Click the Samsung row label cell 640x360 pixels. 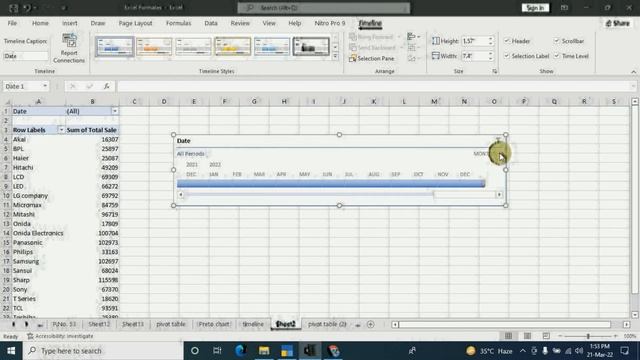tap(39, 261)
